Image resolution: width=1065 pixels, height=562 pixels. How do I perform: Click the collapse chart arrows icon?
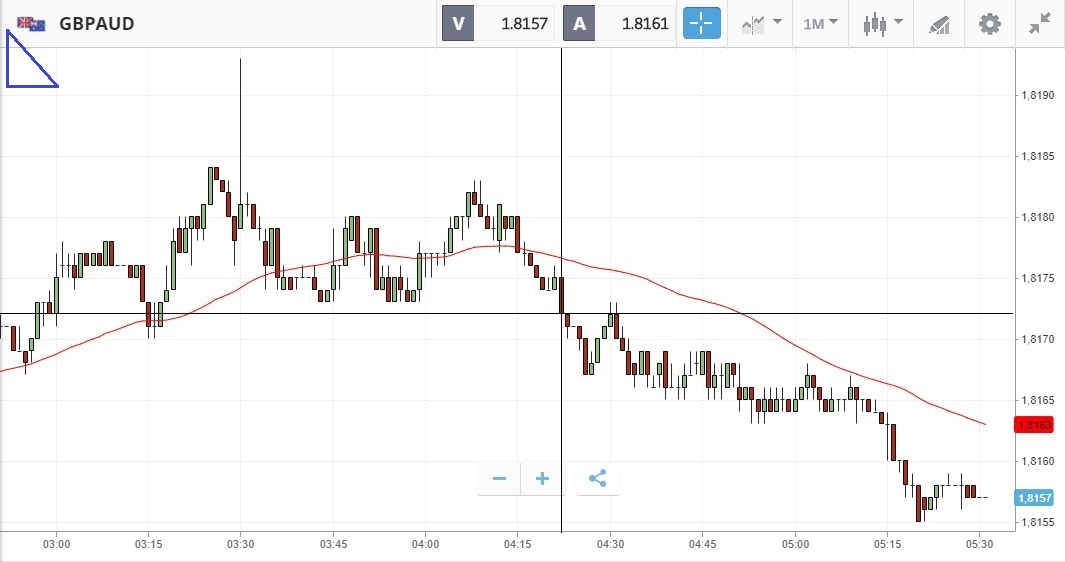[1040, 23]
